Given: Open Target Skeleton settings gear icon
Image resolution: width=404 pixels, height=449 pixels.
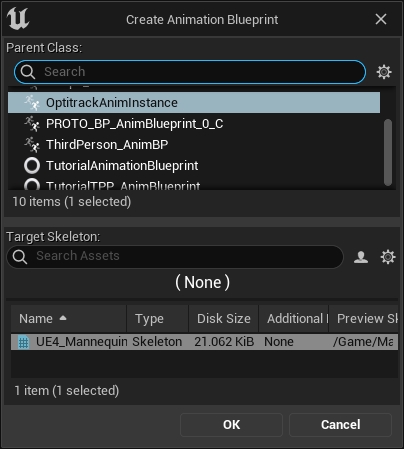Looking at the screenshot, I should click(388, 257).
